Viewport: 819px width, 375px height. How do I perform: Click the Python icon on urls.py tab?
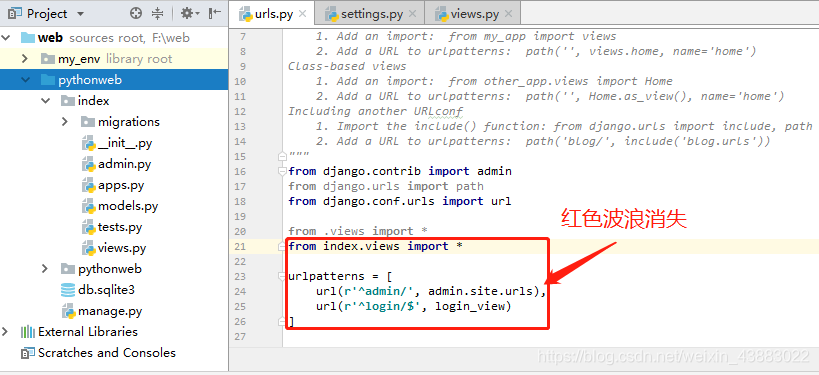pos(245,14)
